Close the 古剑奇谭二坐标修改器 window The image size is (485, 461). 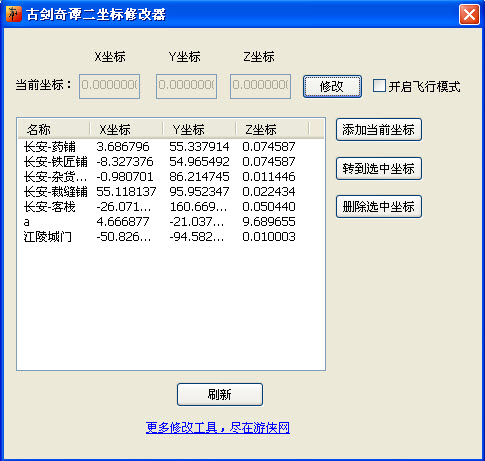[469, 14]
